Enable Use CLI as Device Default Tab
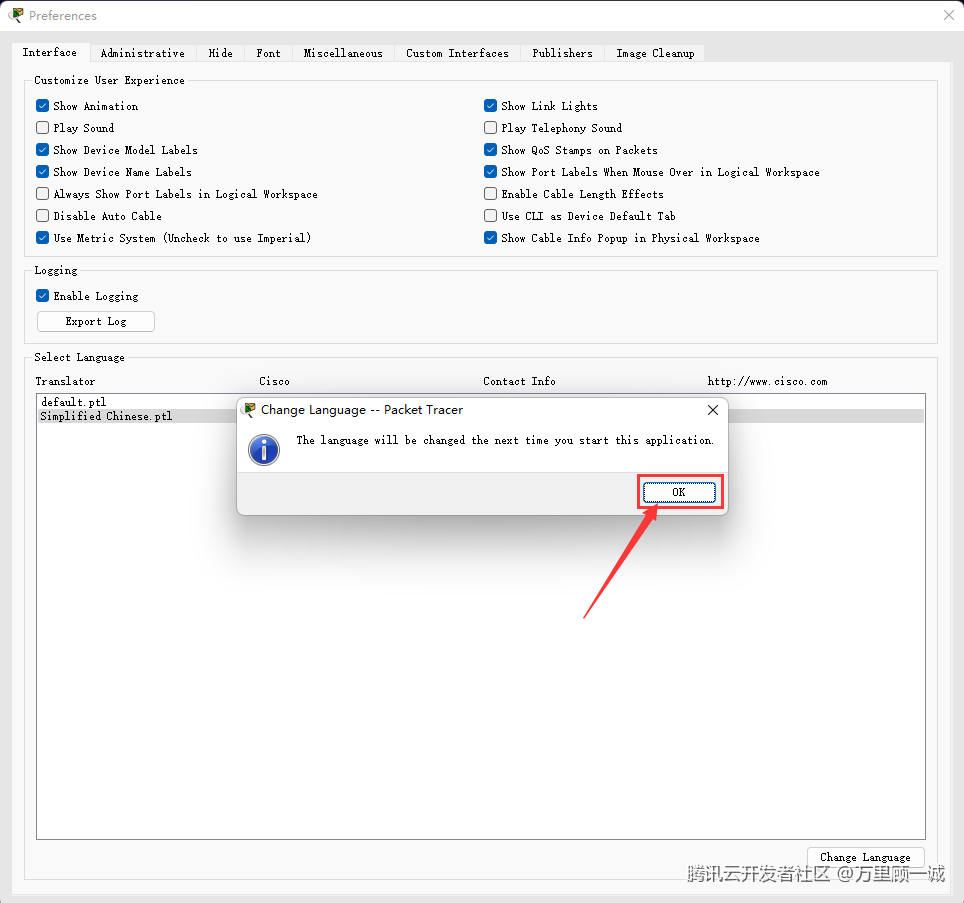Screen dimensions: 964x903 491,216
